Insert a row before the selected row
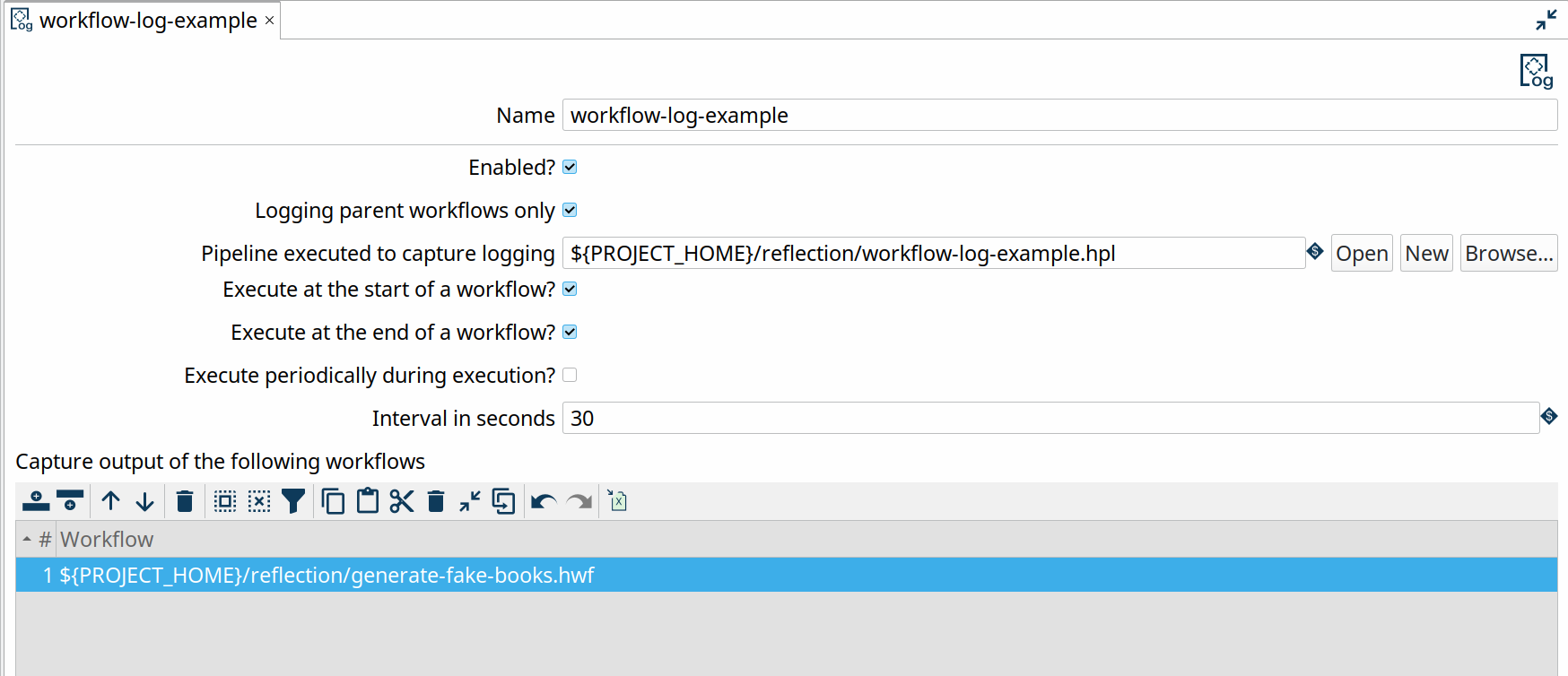This screenshot has height=676, width=1568. [x=36, y=500]
